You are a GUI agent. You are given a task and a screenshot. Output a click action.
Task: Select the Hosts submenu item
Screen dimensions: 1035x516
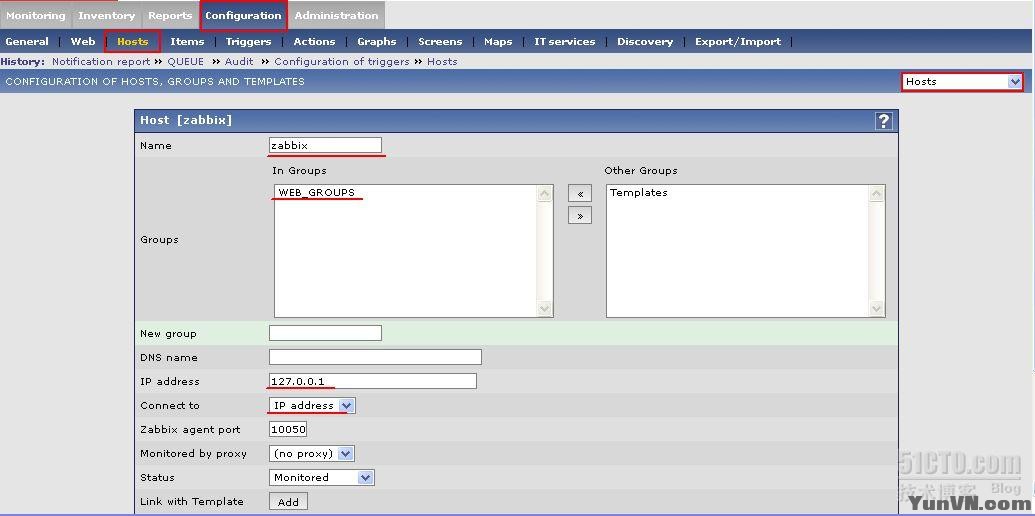coord(133,42)
